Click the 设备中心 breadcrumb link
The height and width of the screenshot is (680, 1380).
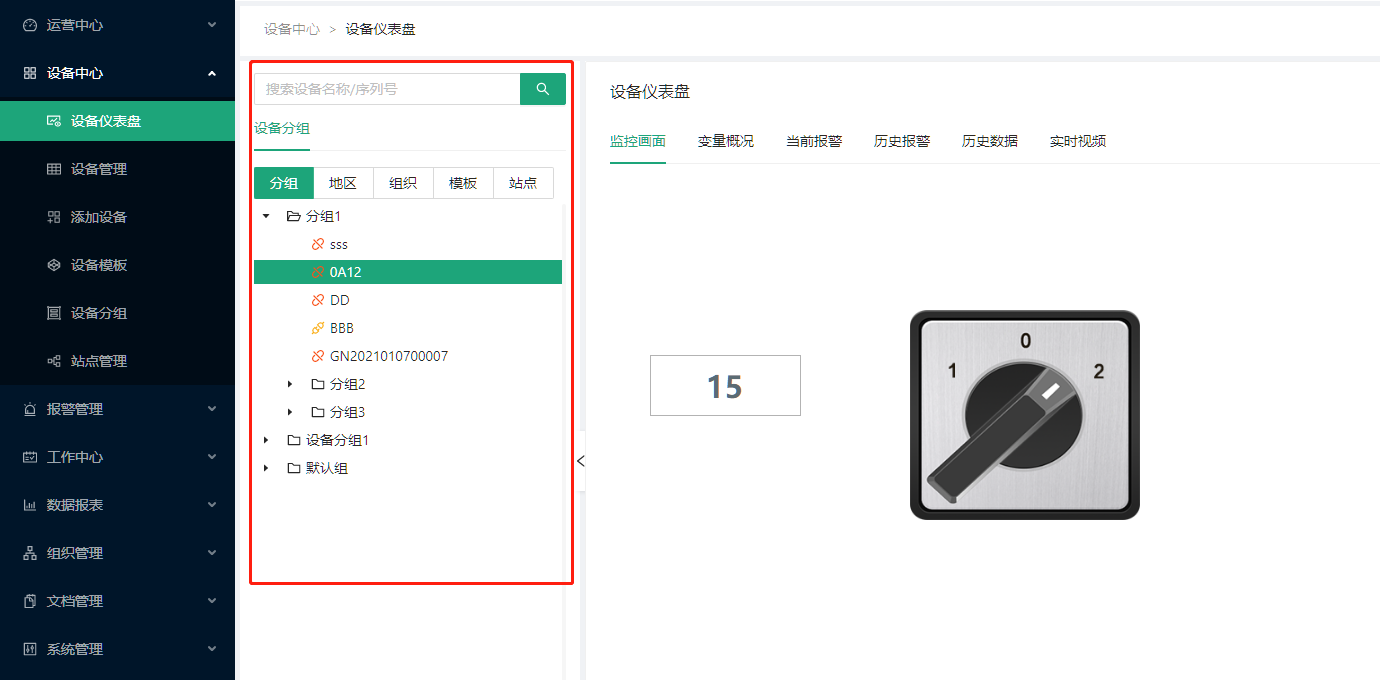[x=291, y=29]
